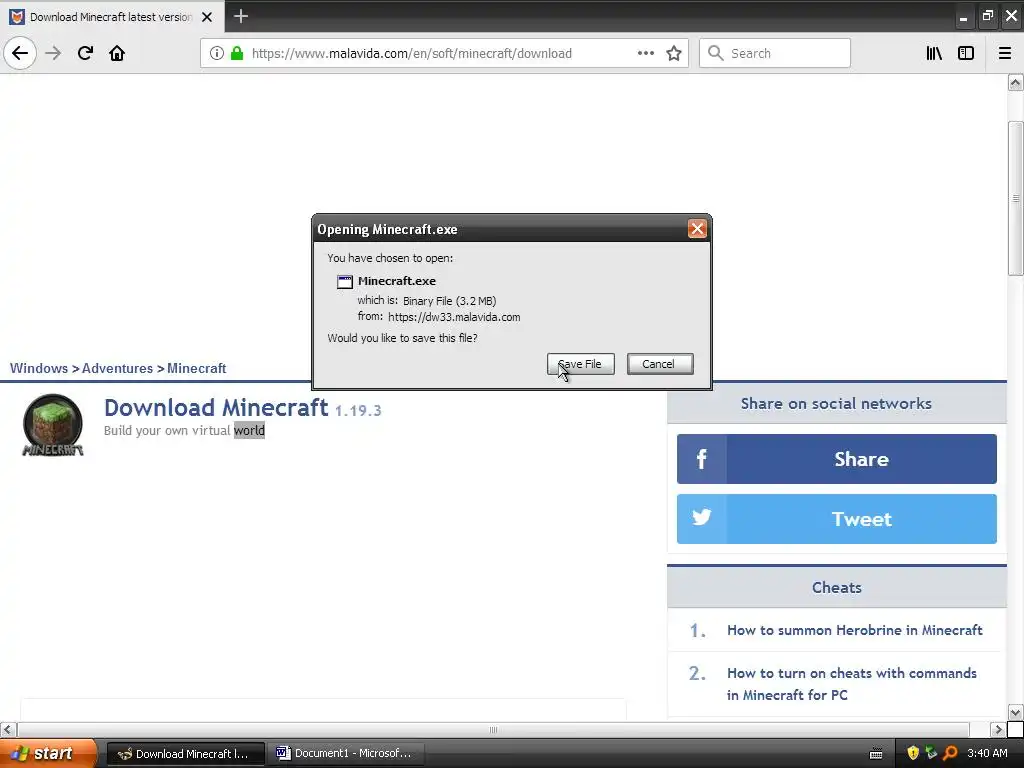Click the 3:40 AM system clock
The image size is (1024, 768).
[x=987, y=754]
